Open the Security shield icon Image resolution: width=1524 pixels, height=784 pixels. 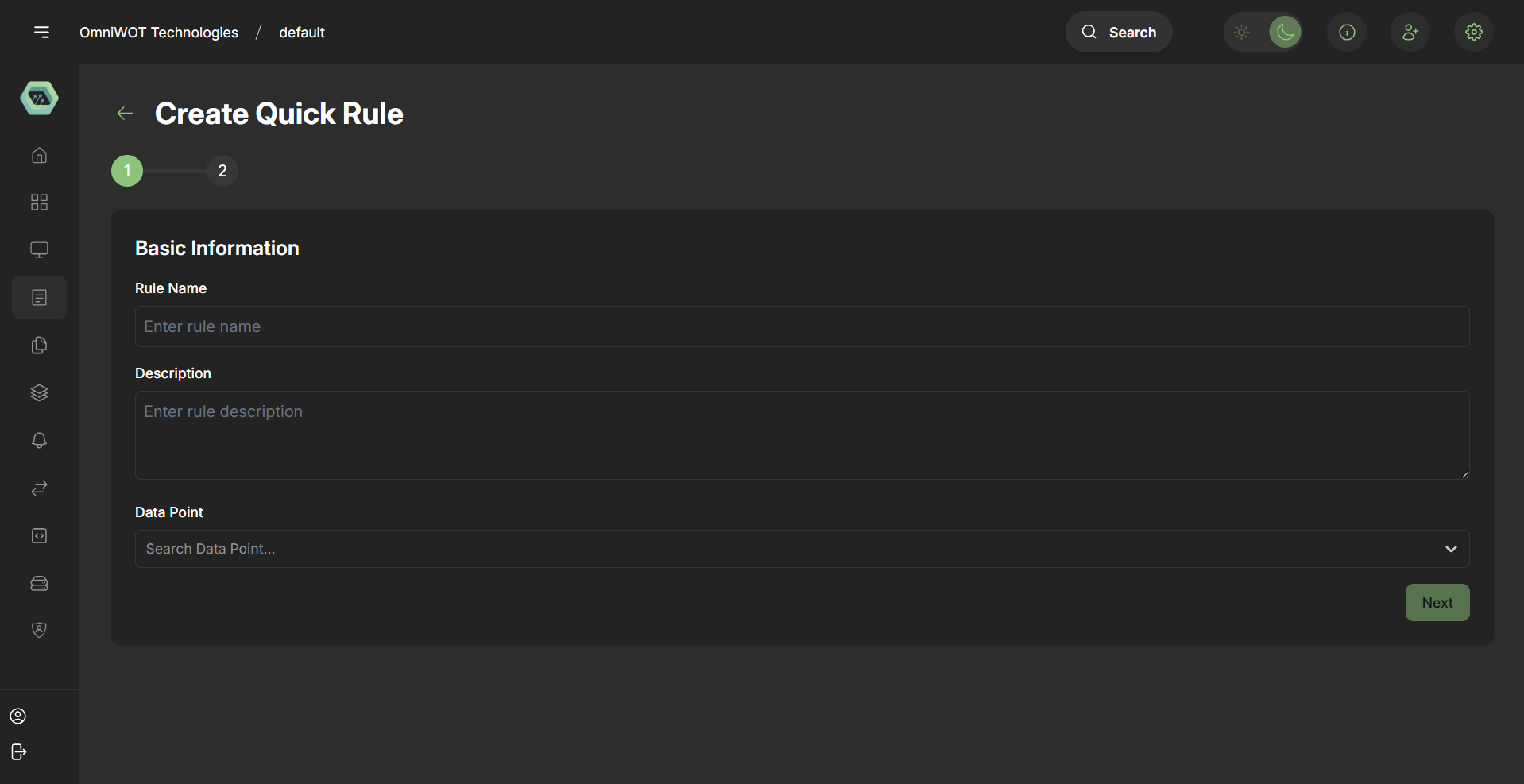(39, 629)
